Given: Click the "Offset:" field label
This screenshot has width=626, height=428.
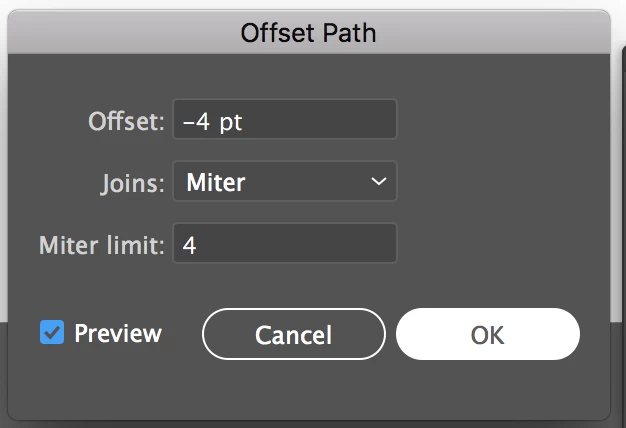Looking at the screenshot, I should [125, 122].
